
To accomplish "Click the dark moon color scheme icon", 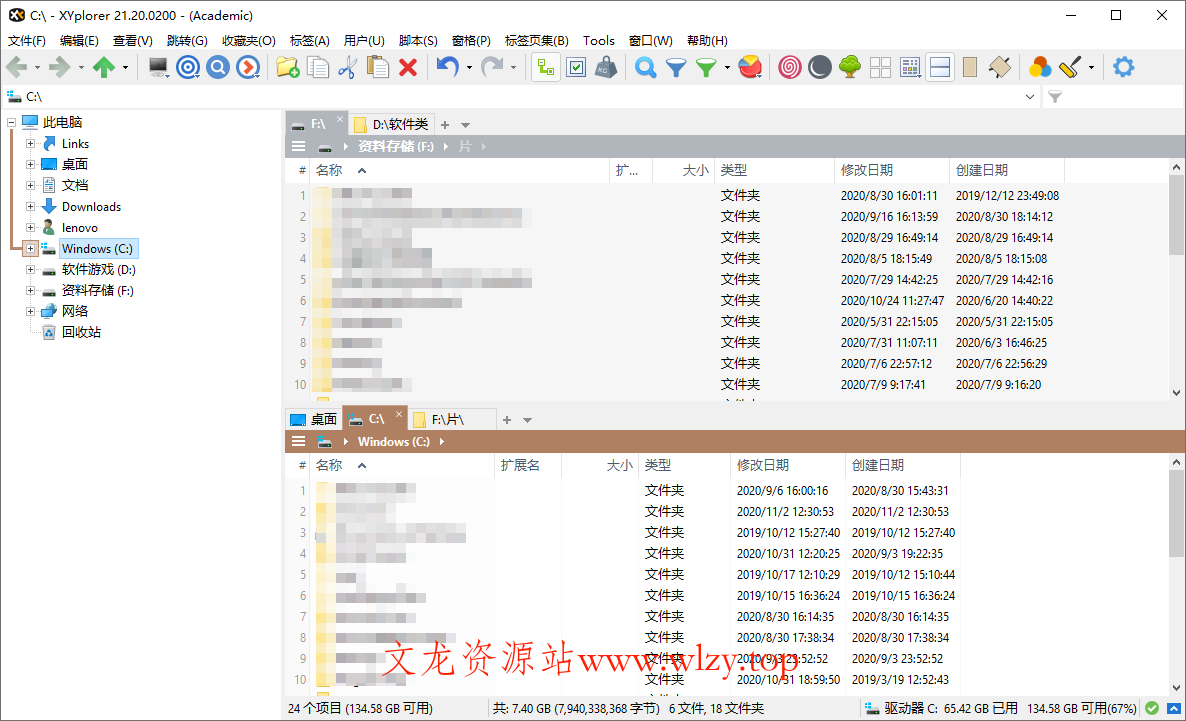I will 819,67.
